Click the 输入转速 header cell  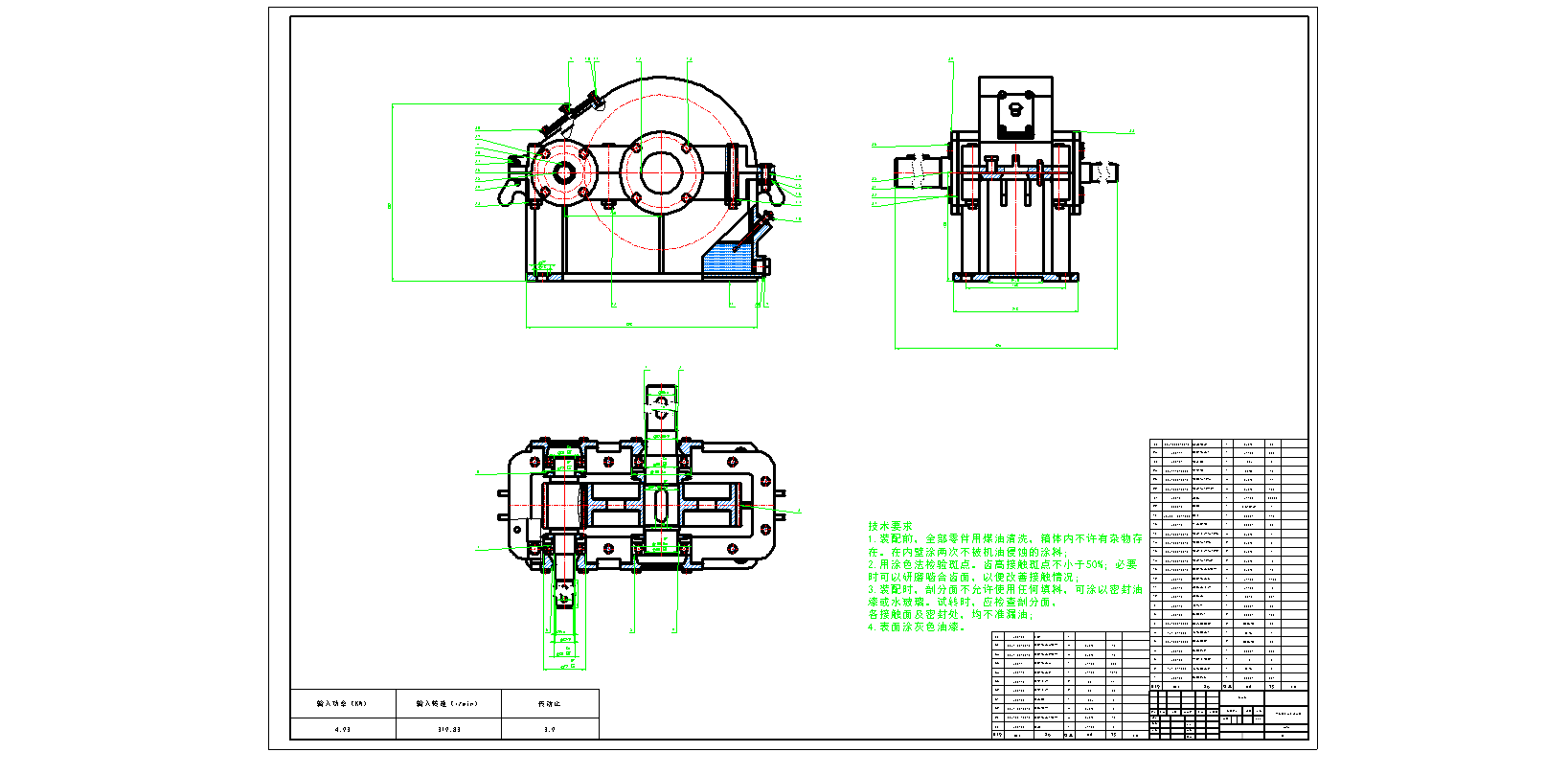click(x=447, y=703)
